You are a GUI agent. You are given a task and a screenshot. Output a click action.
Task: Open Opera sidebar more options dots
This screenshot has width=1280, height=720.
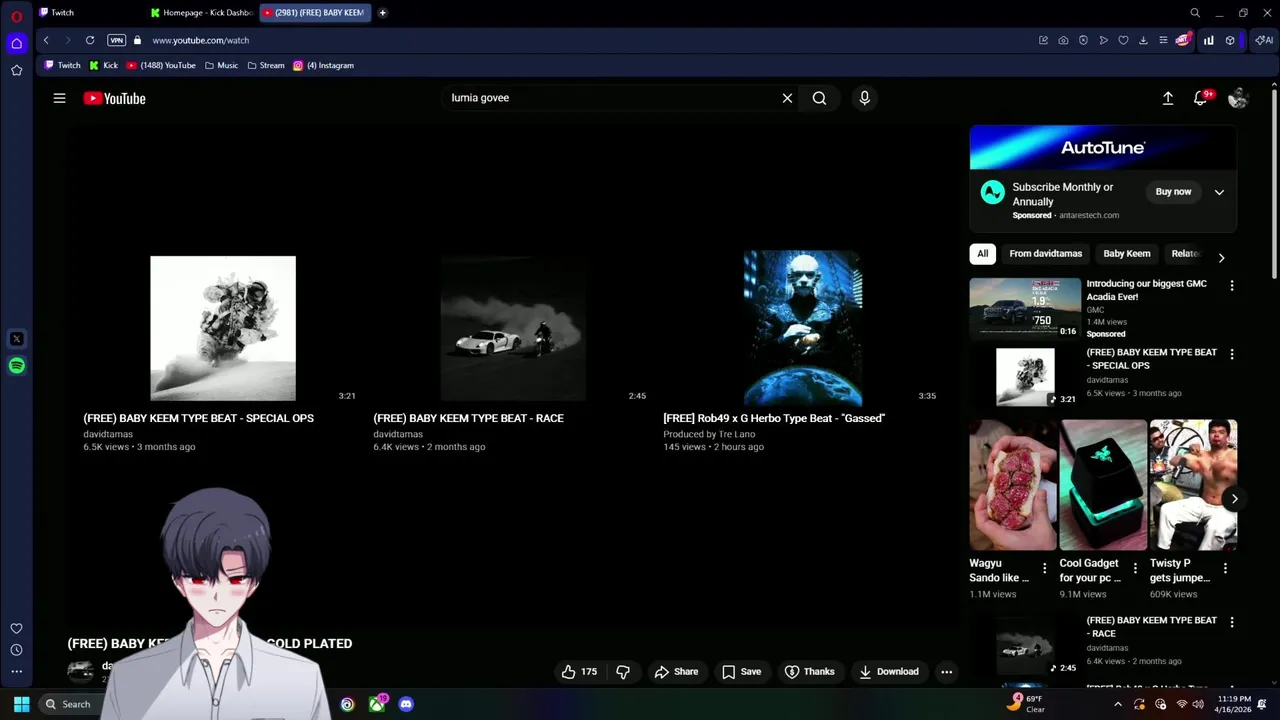[16, 672]
